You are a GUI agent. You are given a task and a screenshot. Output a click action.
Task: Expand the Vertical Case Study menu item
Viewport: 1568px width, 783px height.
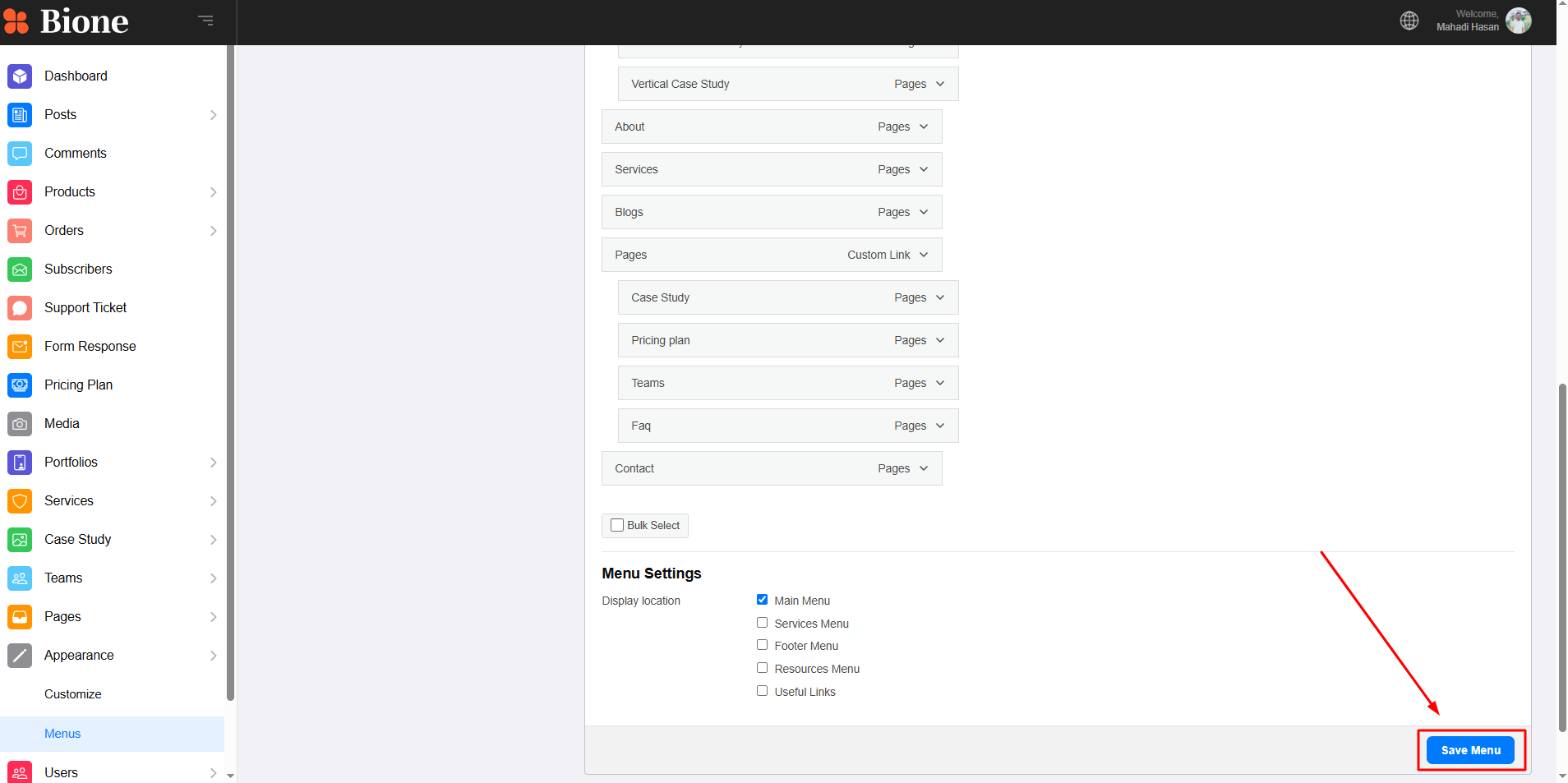pyautogui.click(x=940, y=84)
